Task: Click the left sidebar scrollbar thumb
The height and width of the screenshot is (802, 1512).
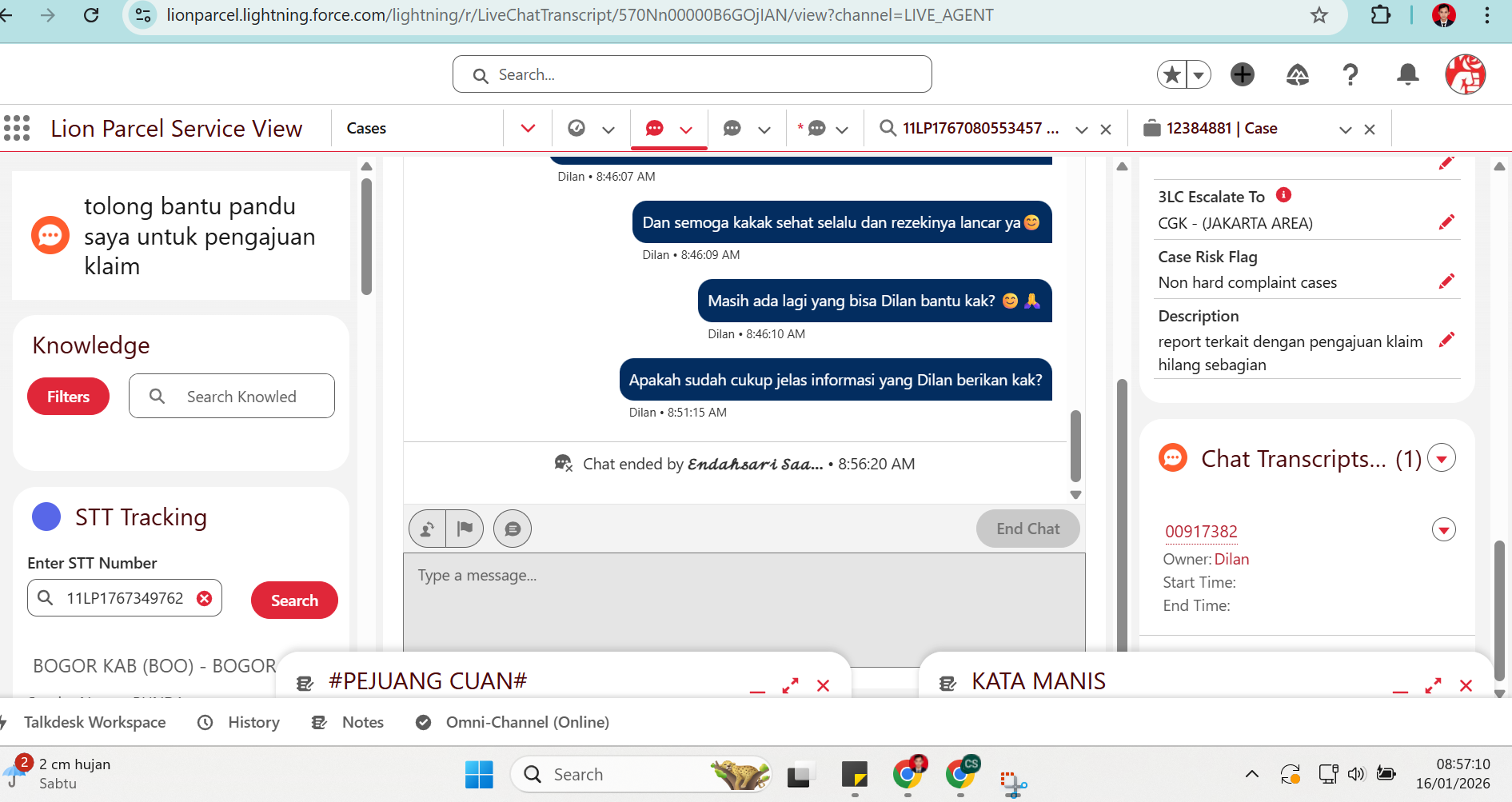Action: click(x=366, y=236)
